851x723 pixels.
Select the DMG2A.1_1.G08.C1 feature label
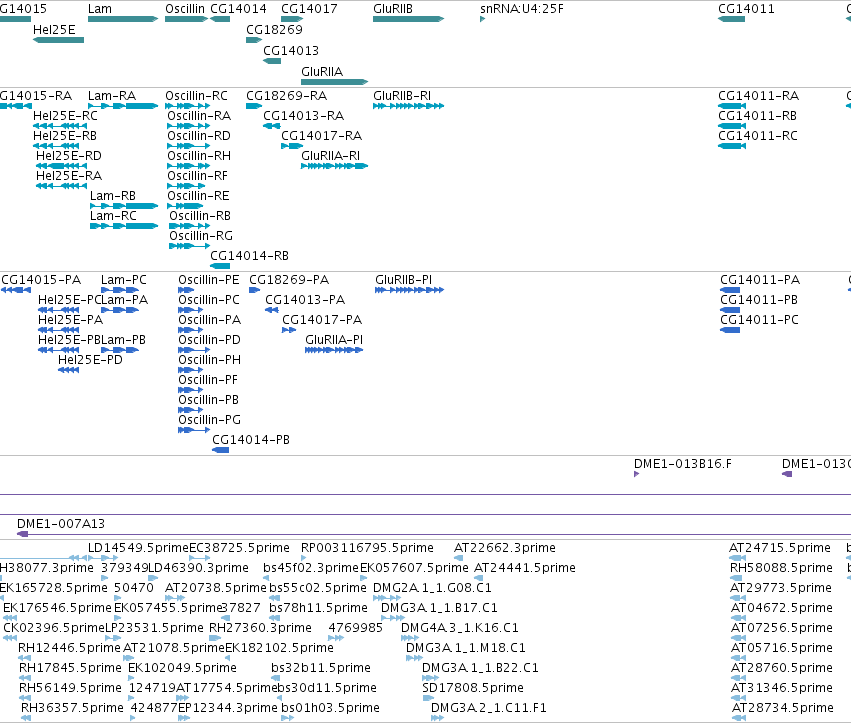(433, 588)
